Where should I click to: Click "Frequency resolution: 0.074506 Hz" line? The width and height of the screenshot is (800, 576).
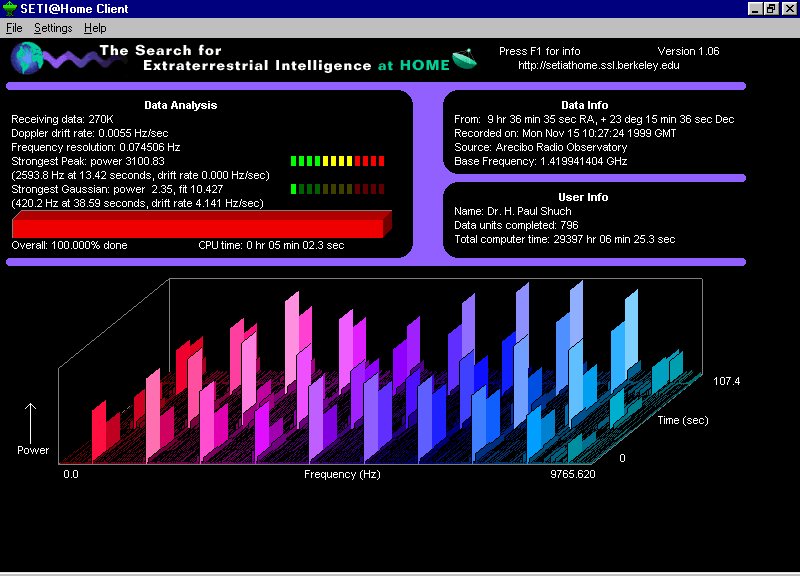click(96, 147)
